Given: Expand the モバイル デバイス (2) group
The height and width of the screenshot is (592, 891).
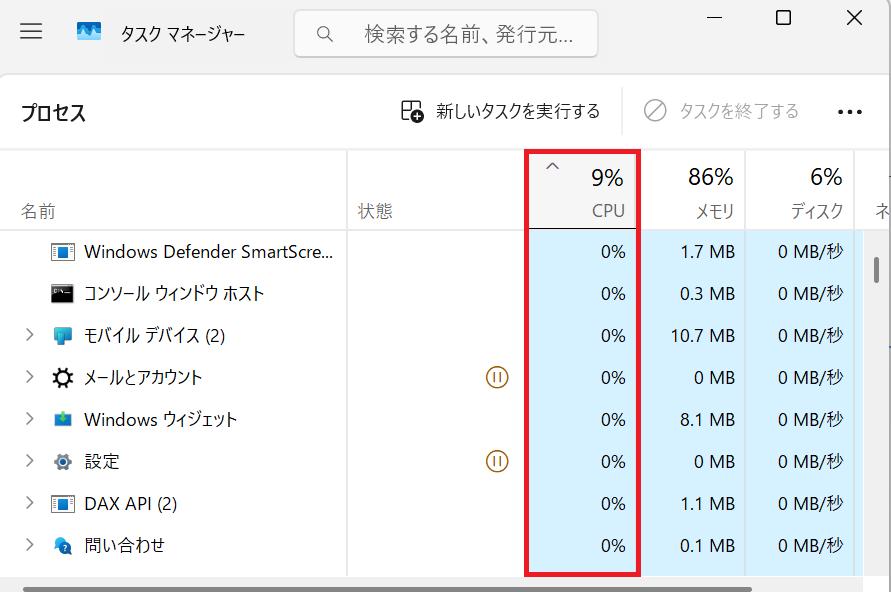Looking at the screenshot, I should [x=27, y=335].
